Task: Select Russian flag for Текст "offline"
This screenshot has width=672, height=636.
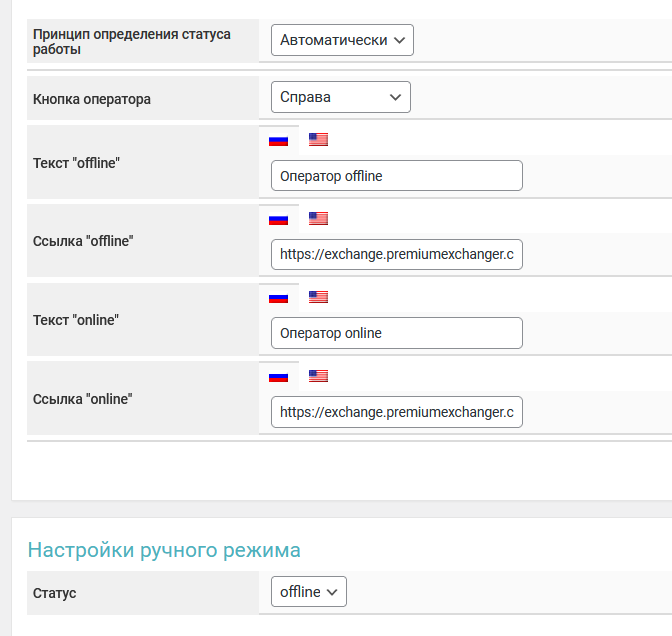Action: pos(278,140)
